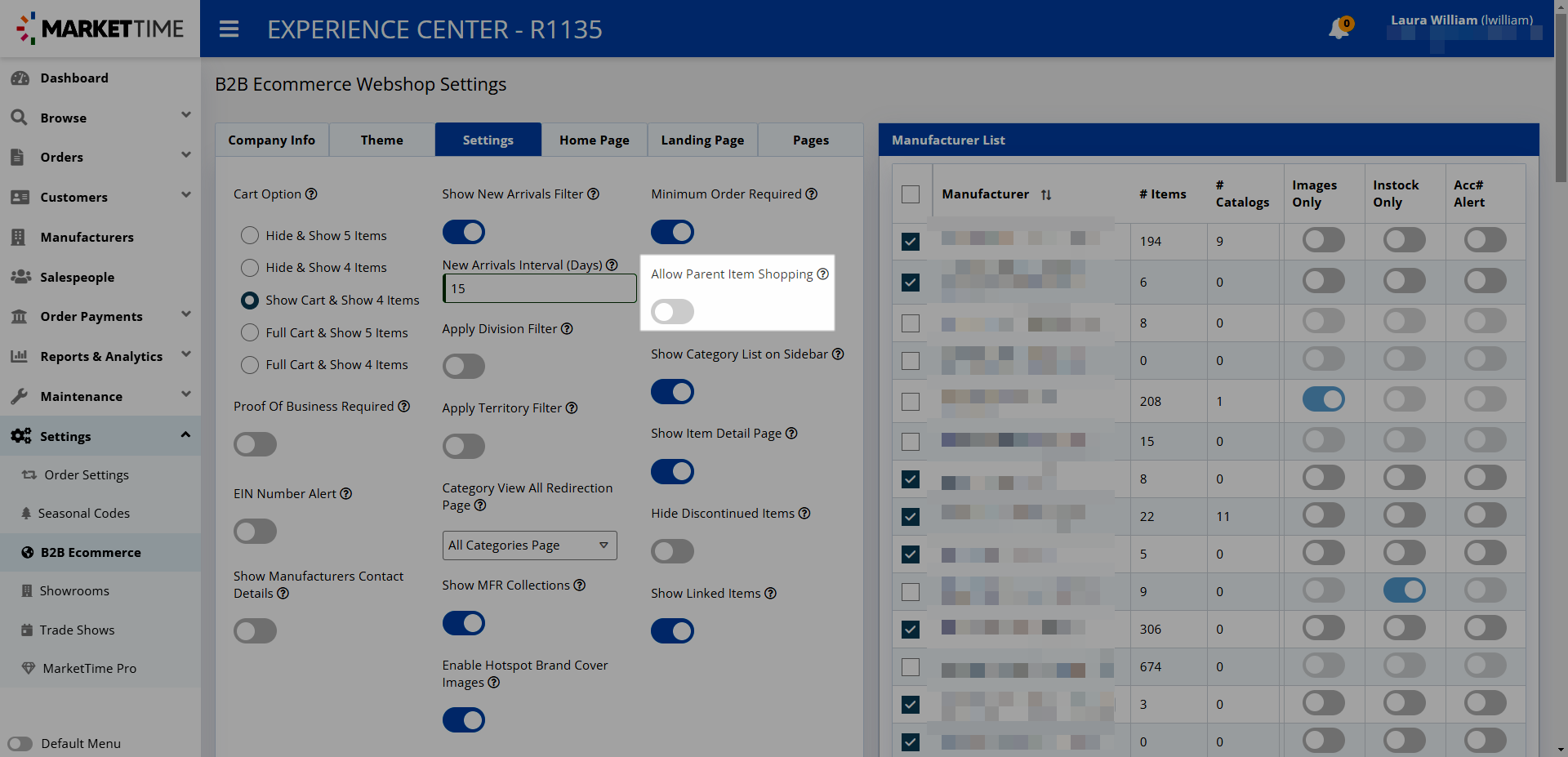Screen dimensions: 1568x757
Task: Click the hamburger menu icon
Action: pyautogui.click(x=229, y=29)
